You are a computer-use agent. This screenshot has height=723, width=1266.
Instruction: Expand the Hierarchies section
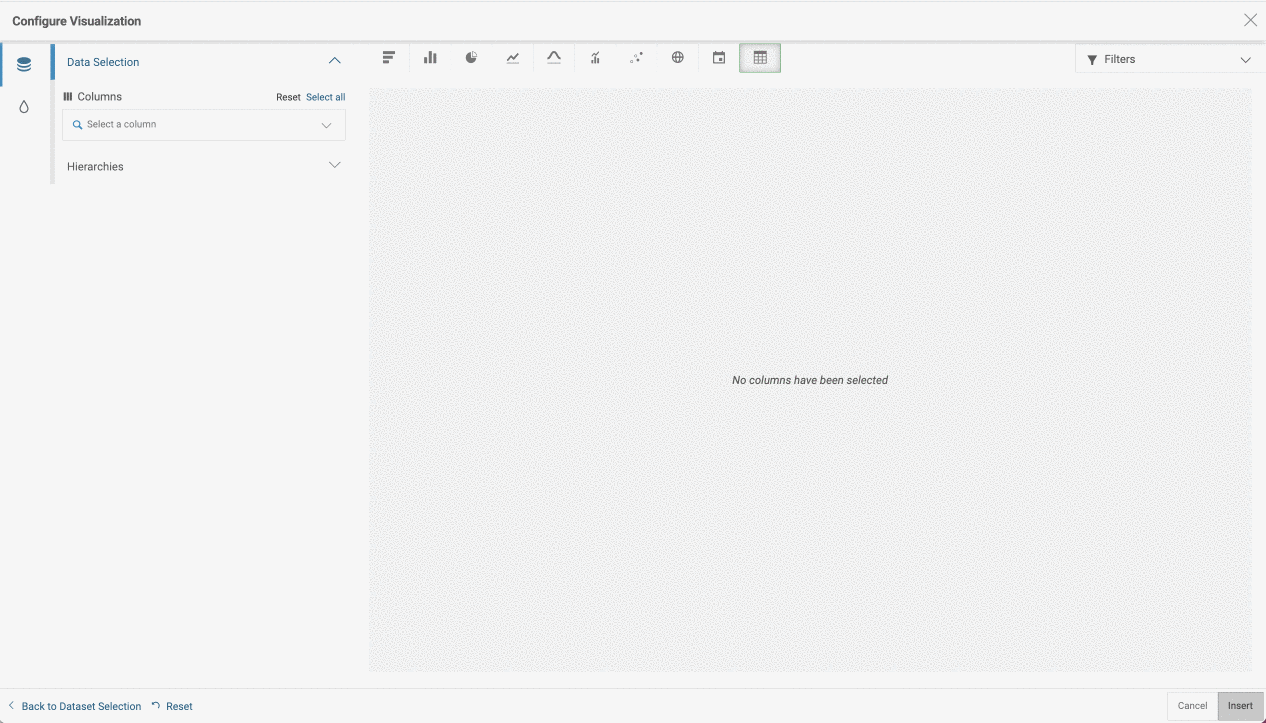point(335,165)
